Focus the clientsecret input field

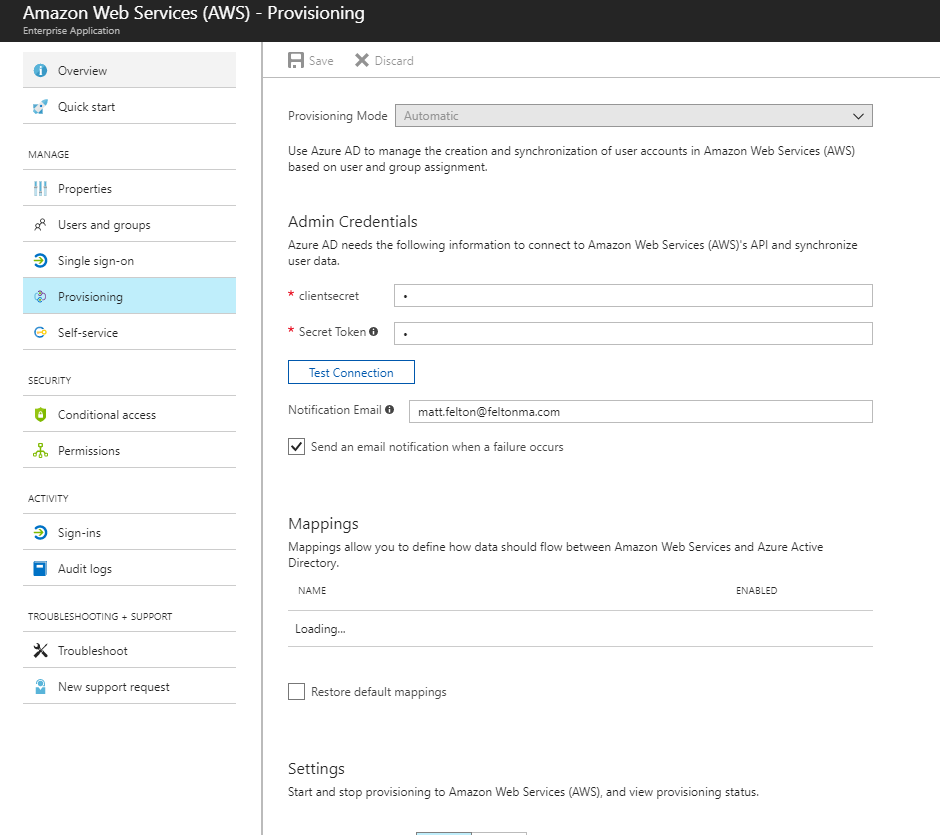[x=633, y=296]
